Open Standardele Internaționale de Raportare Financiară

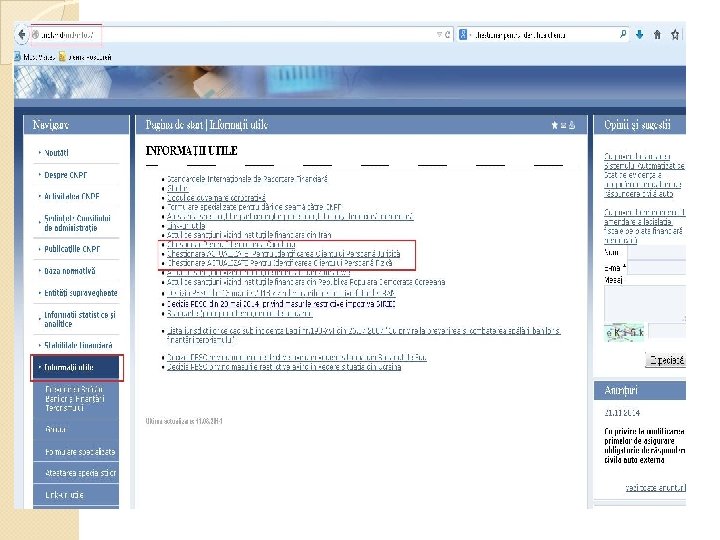[x=247, y=179]
